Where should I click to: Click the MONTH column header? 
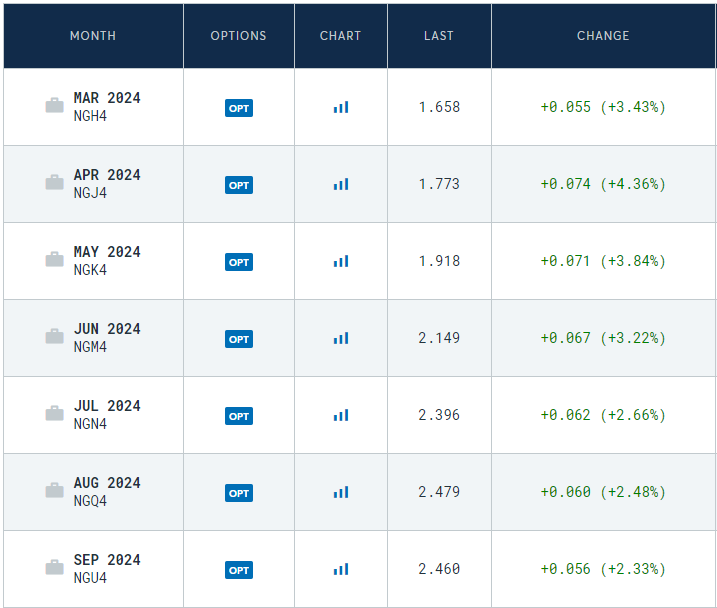pyautogui.click(x=93, y=36)
